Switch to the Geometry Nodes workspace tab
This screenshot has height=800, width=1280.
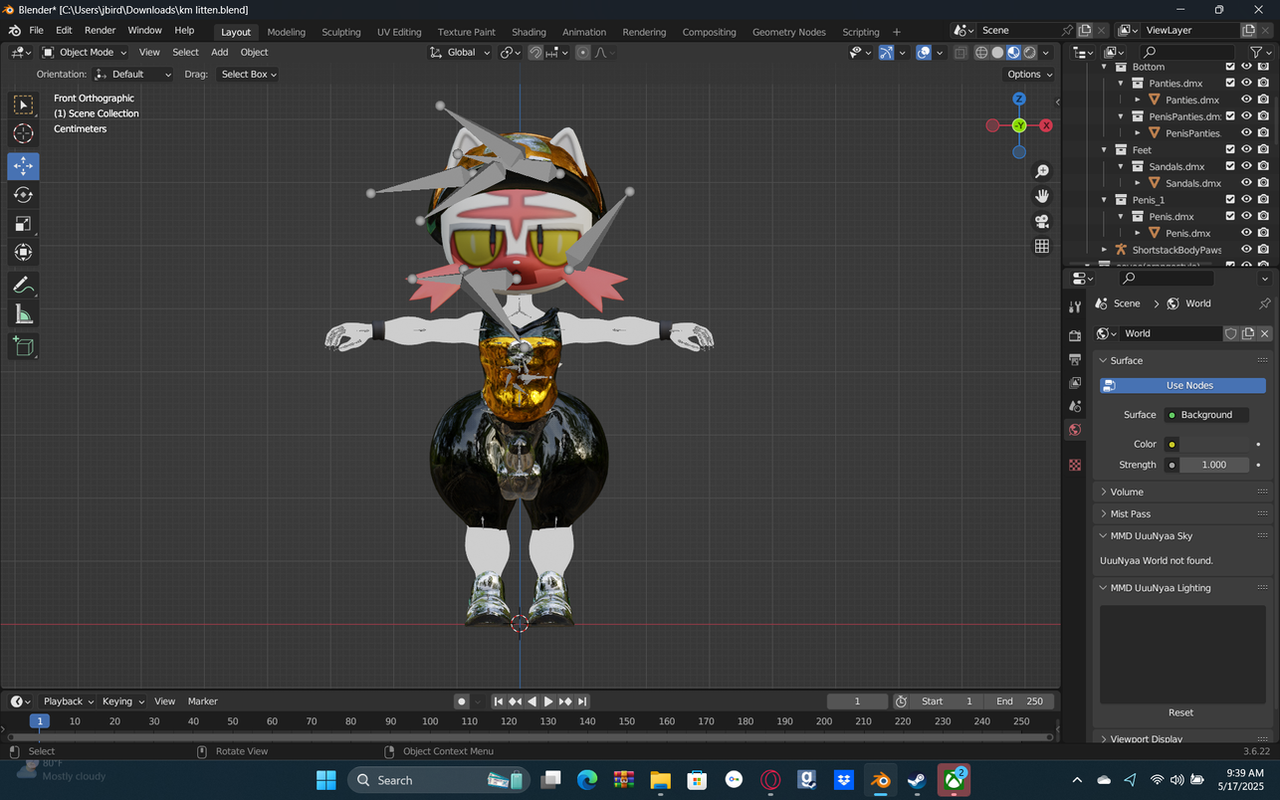coord(789,32)
